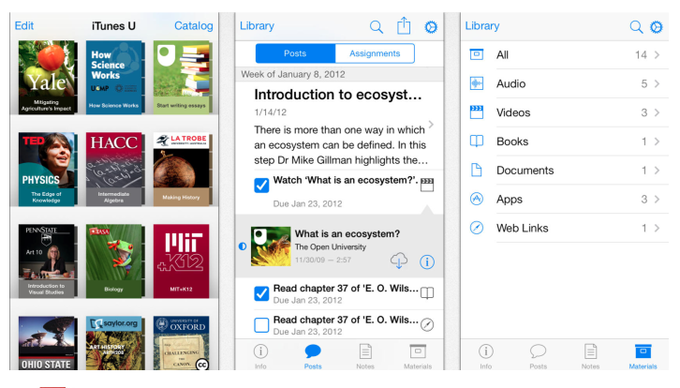The height and width of the screenshot is (388, 680).
Task: Select 'The Open University' subtitle text
Action: click(330, 247)
